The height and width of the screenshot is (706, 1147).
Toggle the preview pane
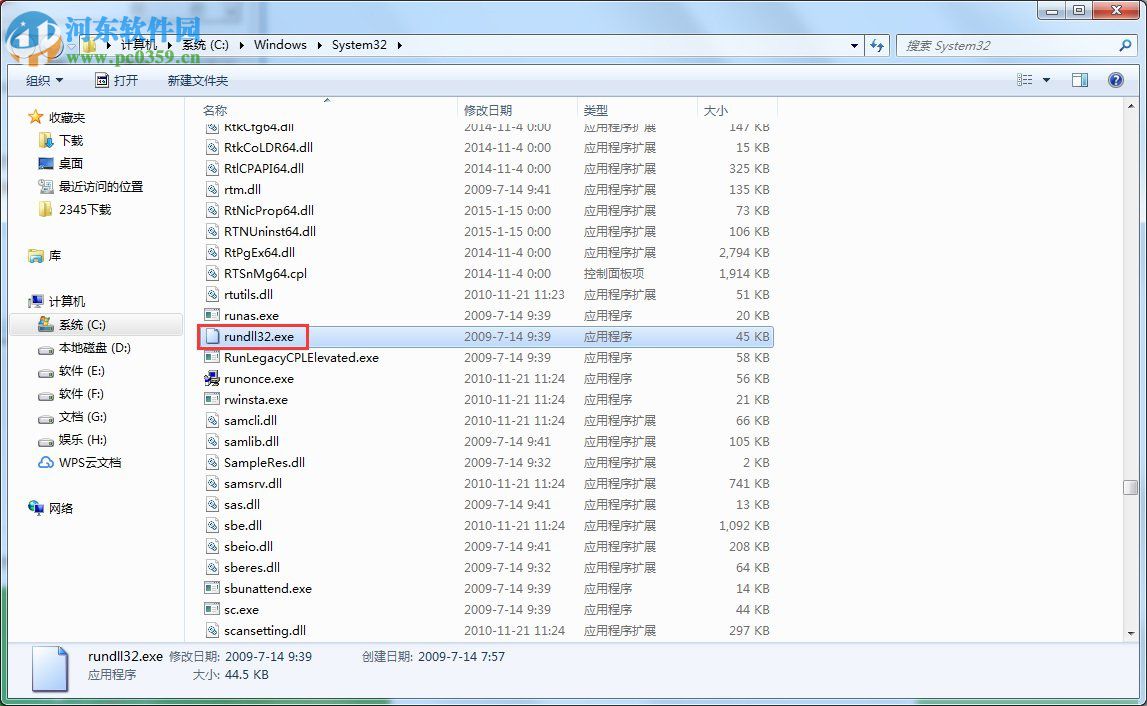coord(1079,80)
